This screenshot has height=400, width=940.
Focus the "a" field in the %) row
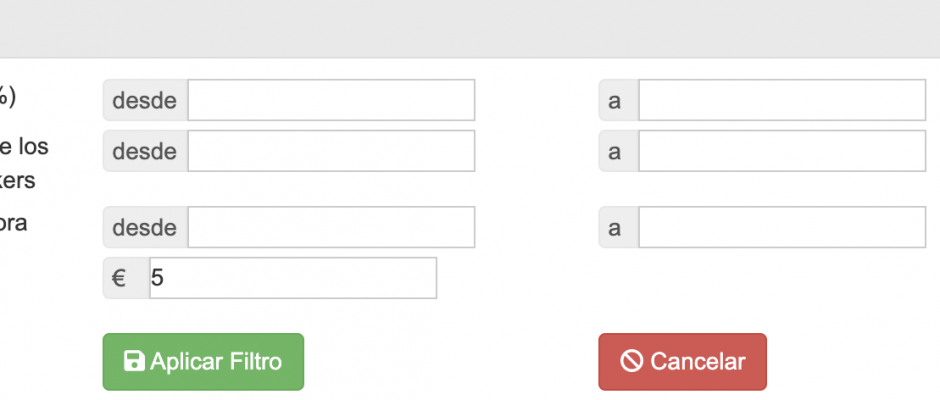(x=782, y=100)
